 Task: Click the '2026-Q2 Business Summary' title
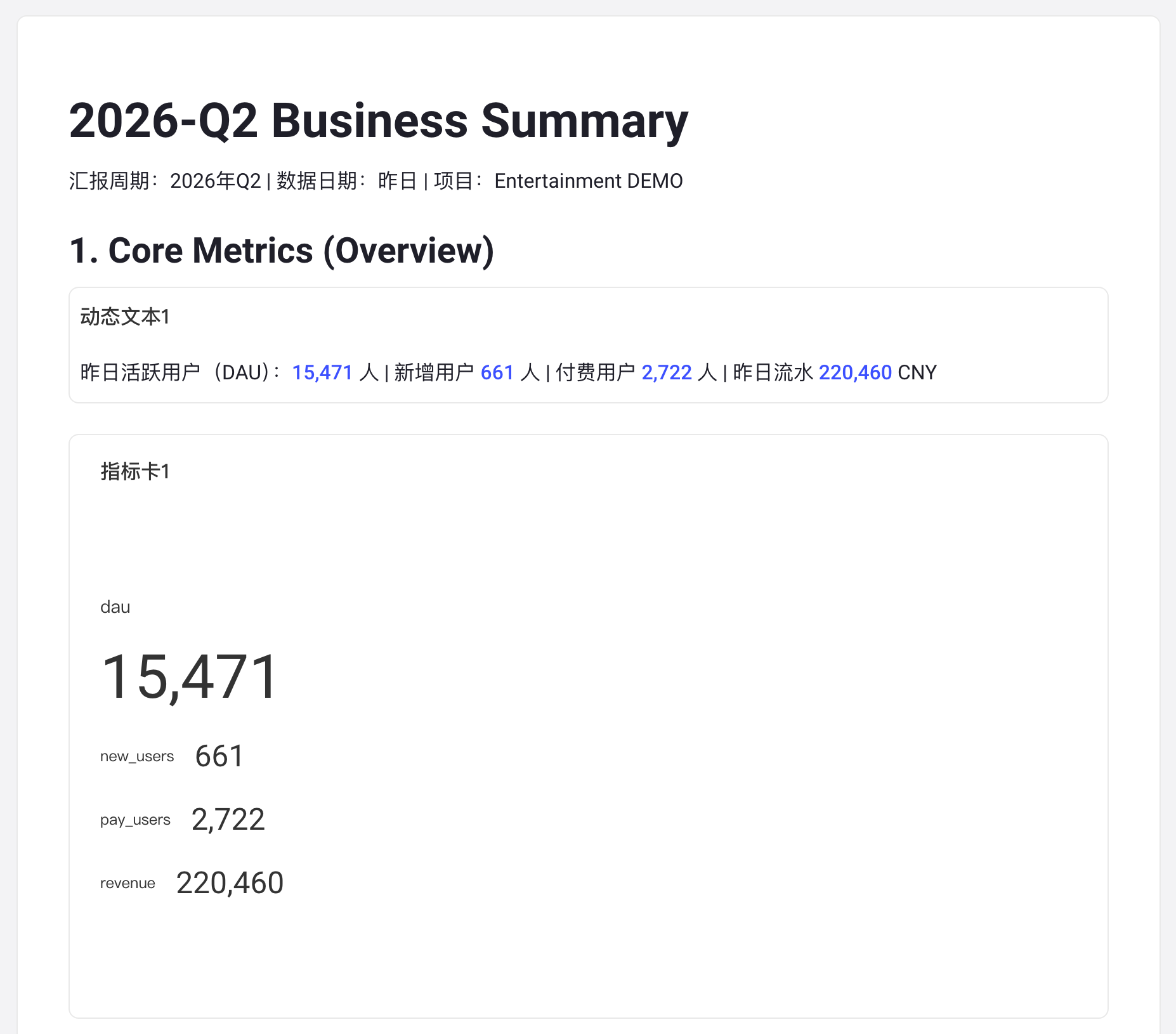click(378, 121)
